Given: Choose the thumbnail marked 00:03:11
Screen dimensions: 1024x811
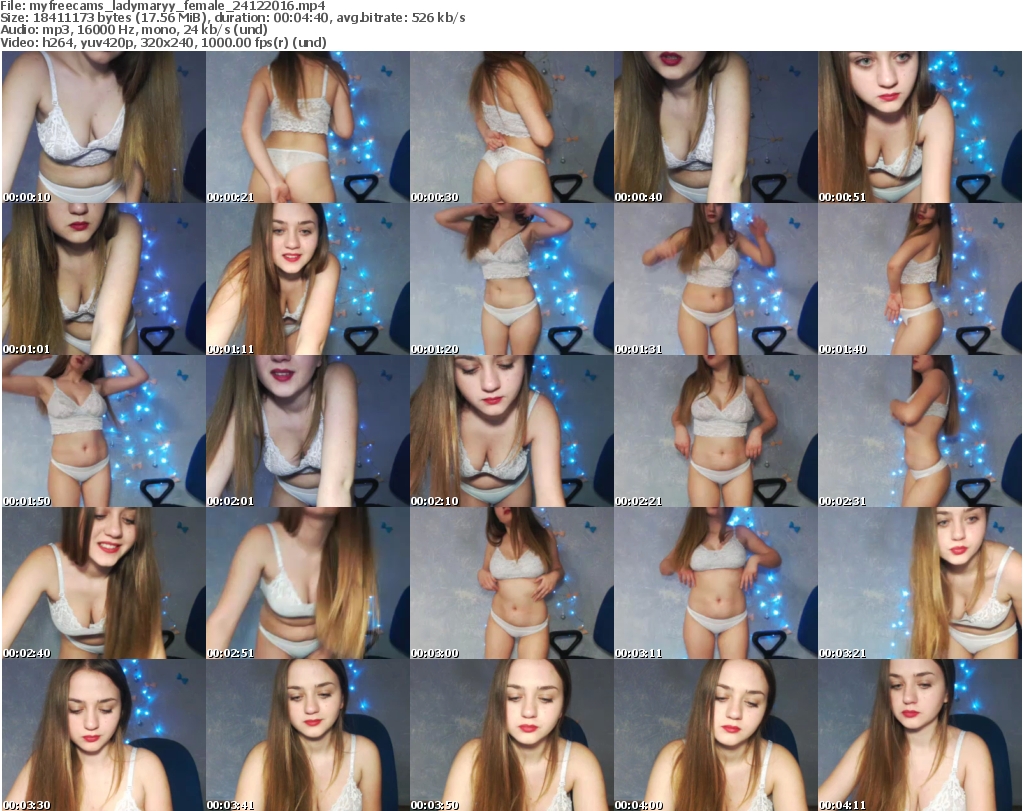Looking at the screenshot, I should (x=715, y=583).
